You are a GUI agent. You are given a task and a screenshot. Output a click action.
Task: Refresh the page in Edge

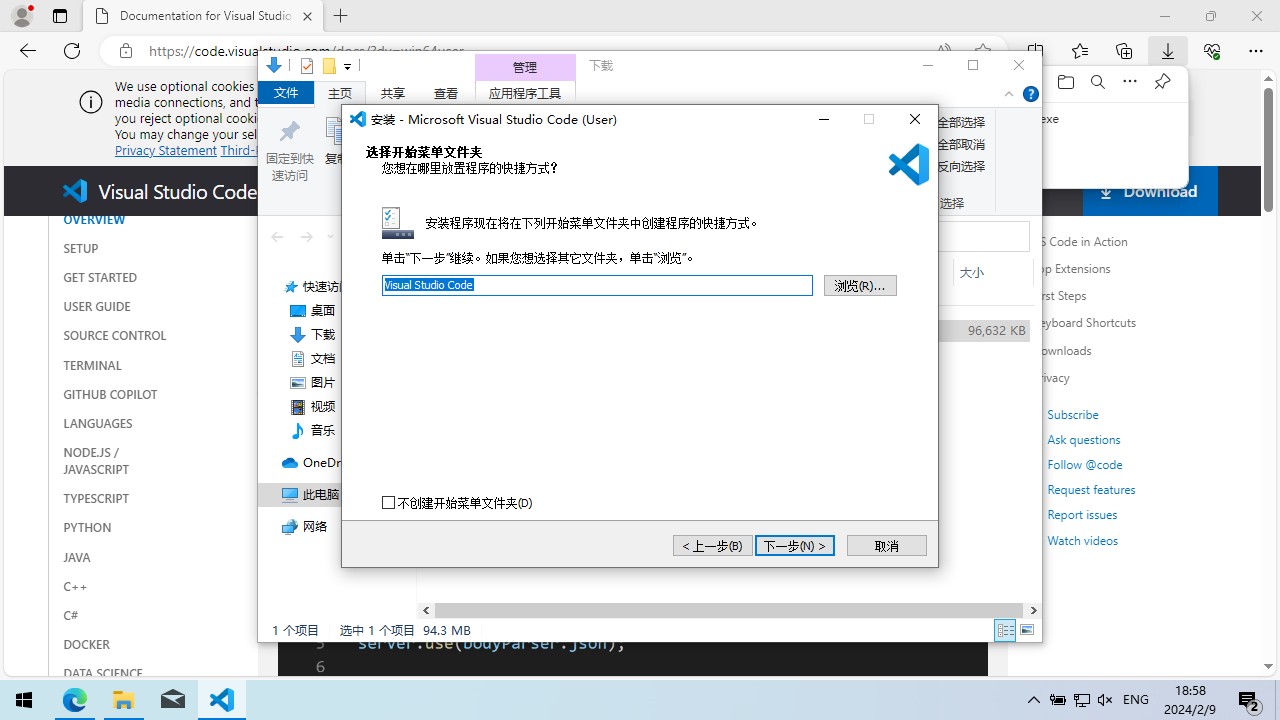72,51
